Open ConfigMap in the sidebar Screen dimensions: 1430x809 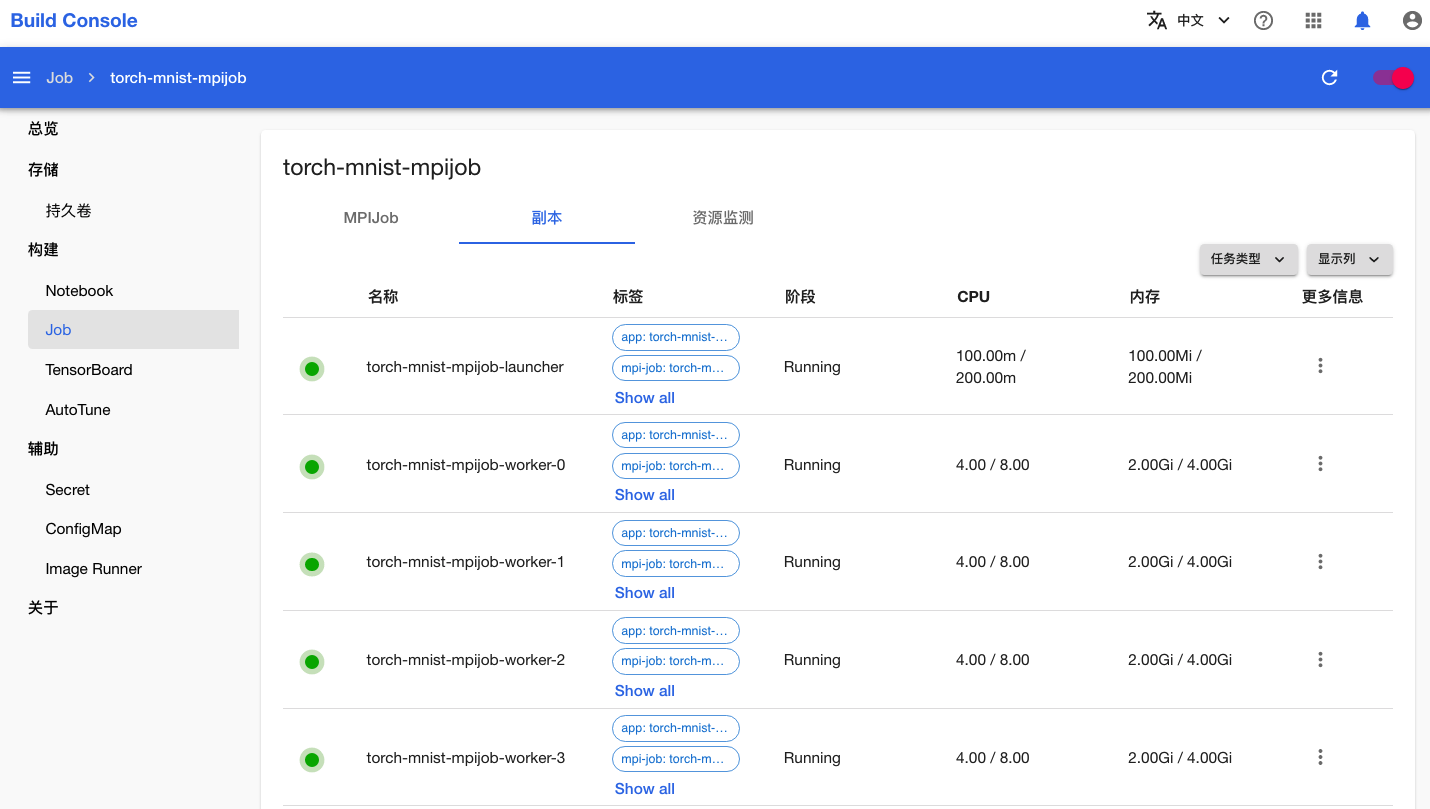pyautogui.click(x=83, y=529)
